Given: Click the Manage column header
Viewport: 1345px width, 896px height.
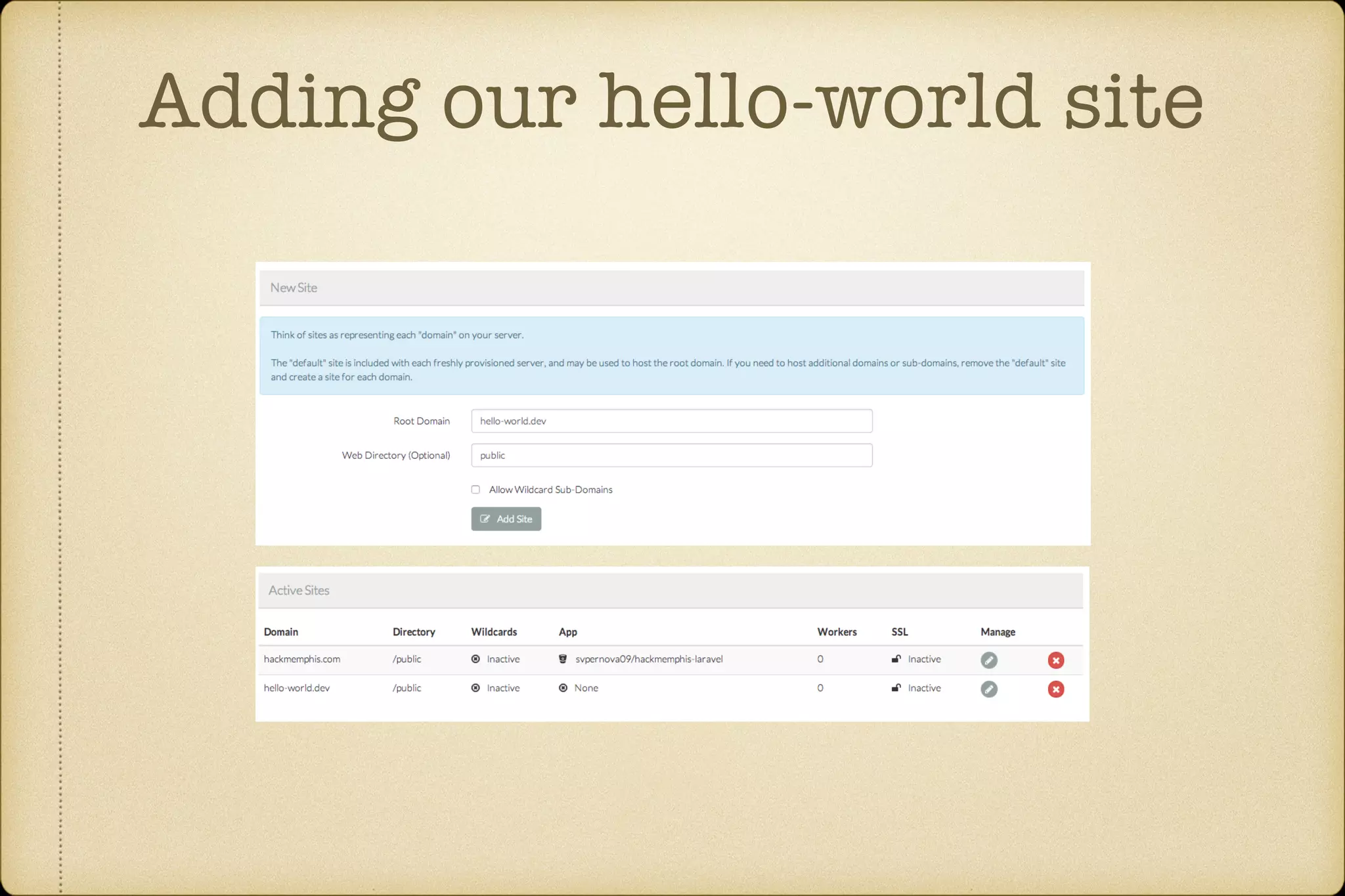Looking at the screenshot, I should (998, 631).
